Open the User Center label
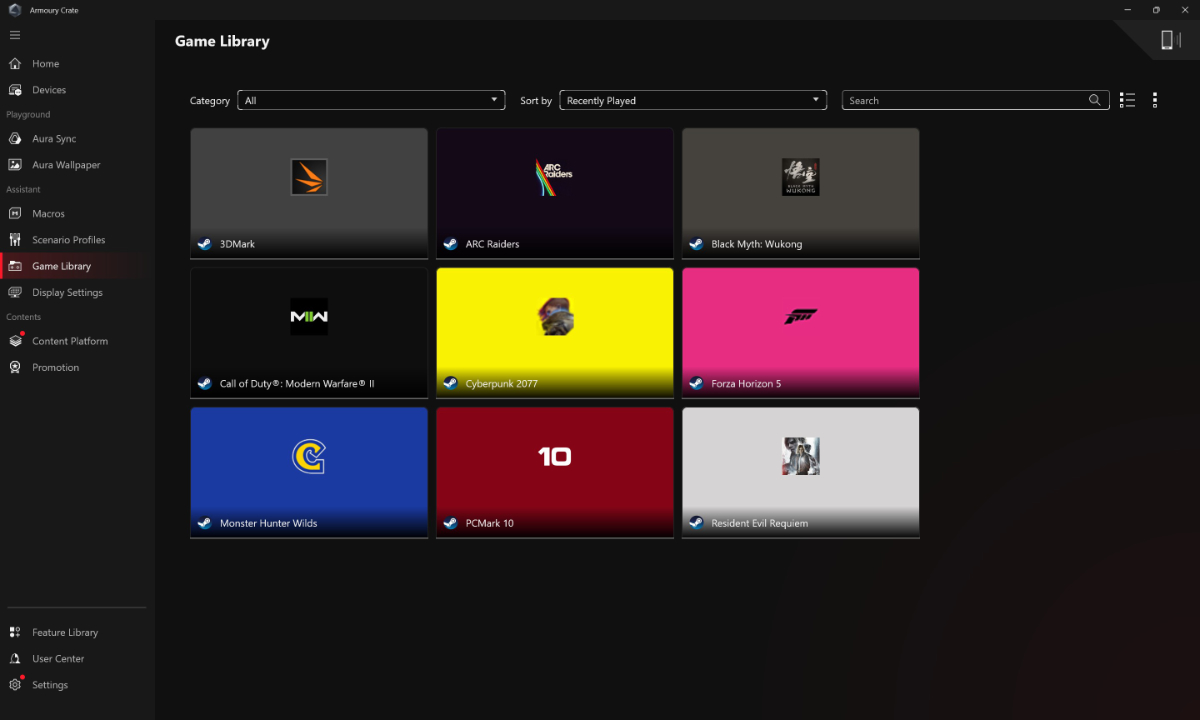 click(x=58, y=659)
